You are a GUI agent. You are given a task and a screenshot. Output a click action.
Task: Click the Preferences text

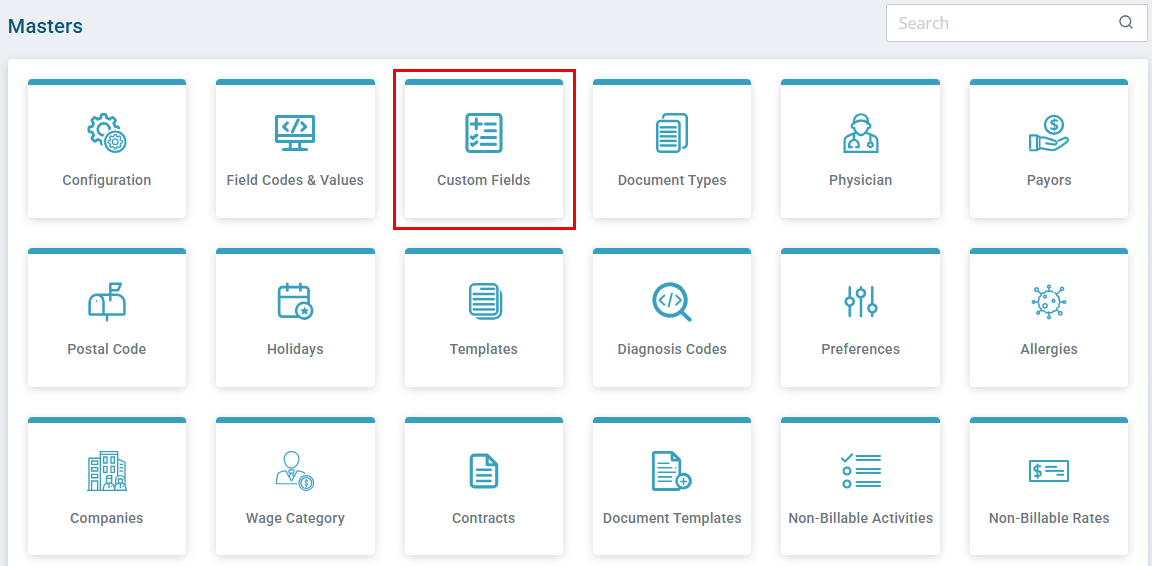pos(860,349)
